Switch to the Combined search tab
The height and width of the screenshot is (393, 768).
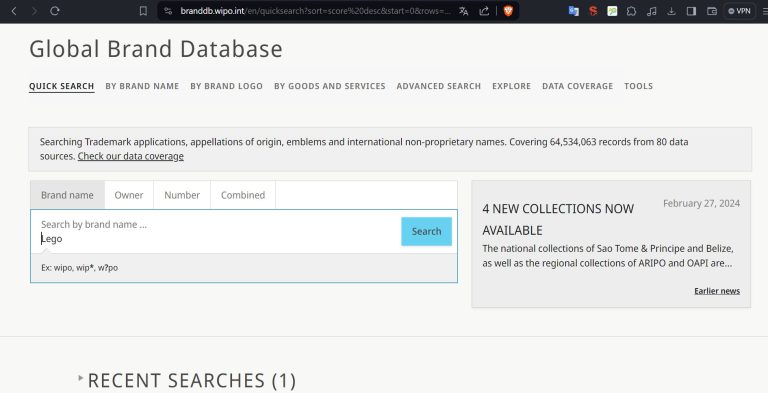243,195
